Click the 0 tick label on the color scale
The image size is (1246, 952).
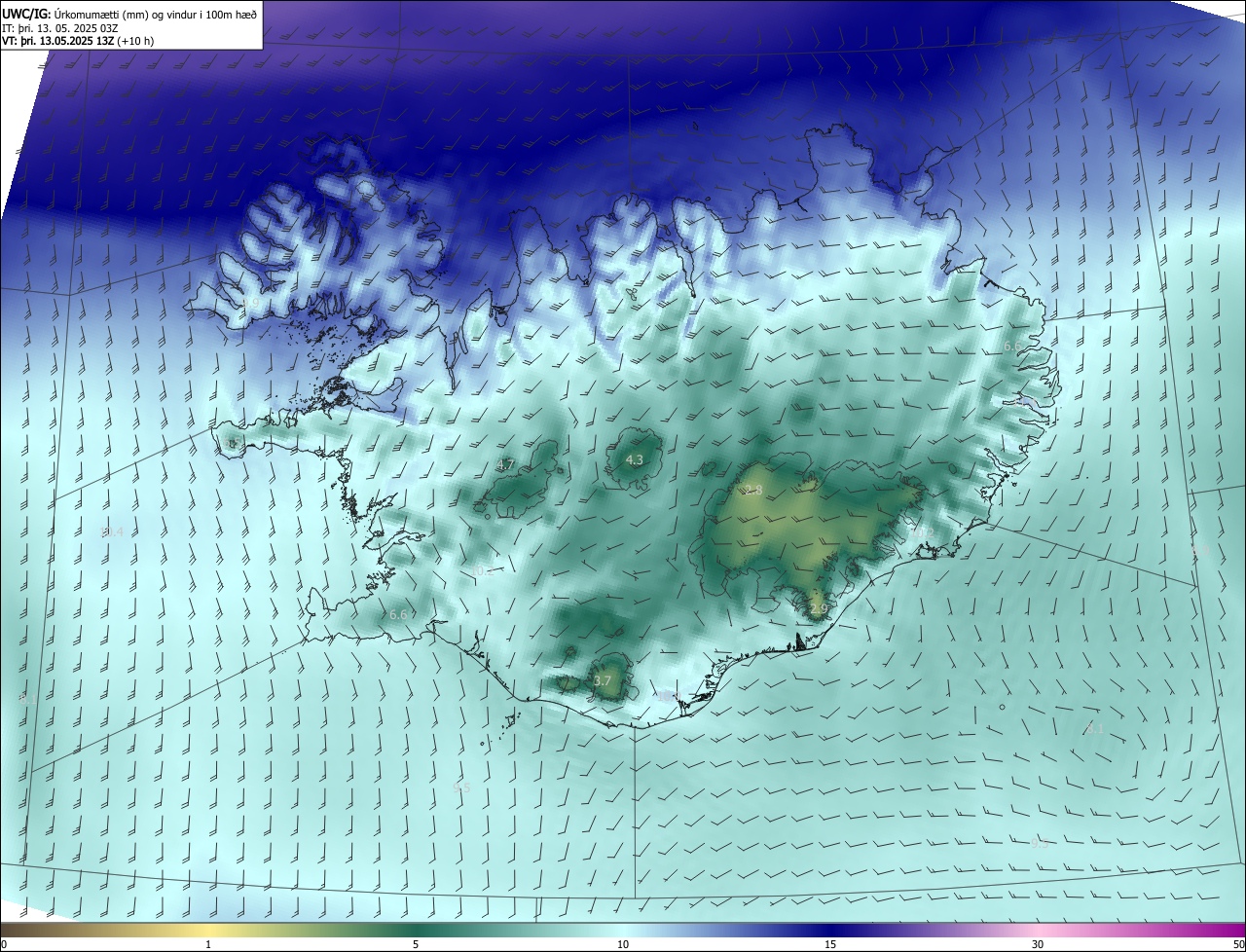click(x=4, y=944)
